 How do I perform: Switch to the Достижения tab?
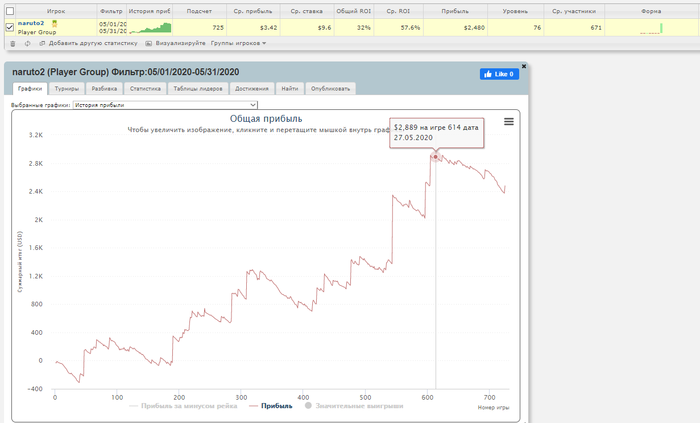pyautogui.click(x=252, y=88)
